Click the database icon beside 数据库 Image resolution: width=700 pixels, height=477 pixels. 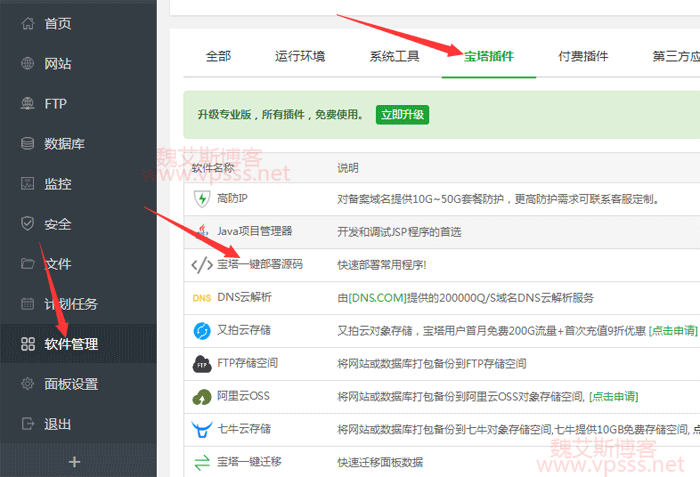coord(28,143)
